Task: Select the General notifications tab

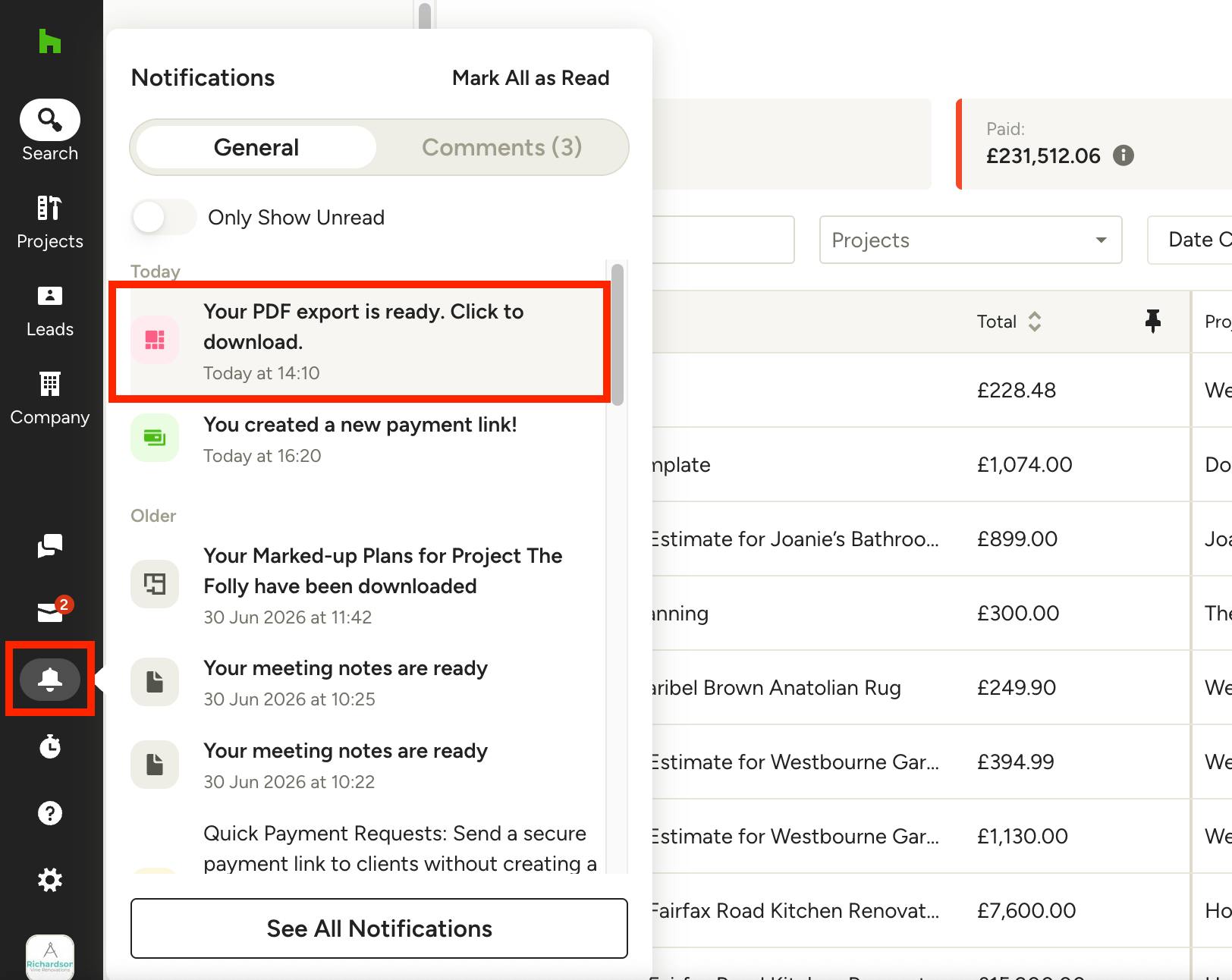Action: coord(256,147)
